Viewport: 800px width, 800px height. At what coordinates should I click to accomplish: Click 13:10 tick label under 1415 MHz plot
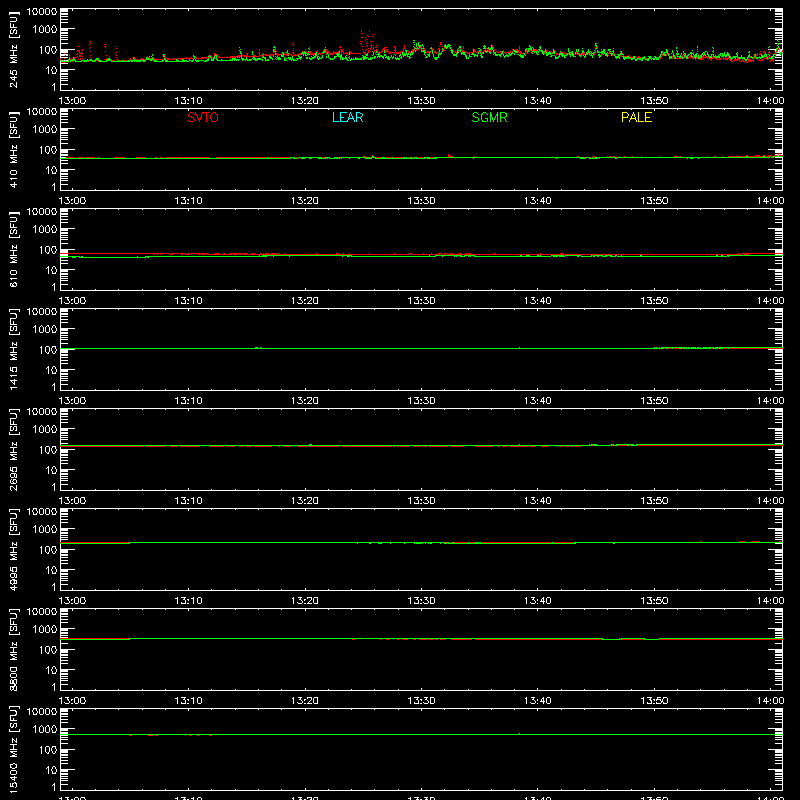pyautogui.click(x=188, y=401)
